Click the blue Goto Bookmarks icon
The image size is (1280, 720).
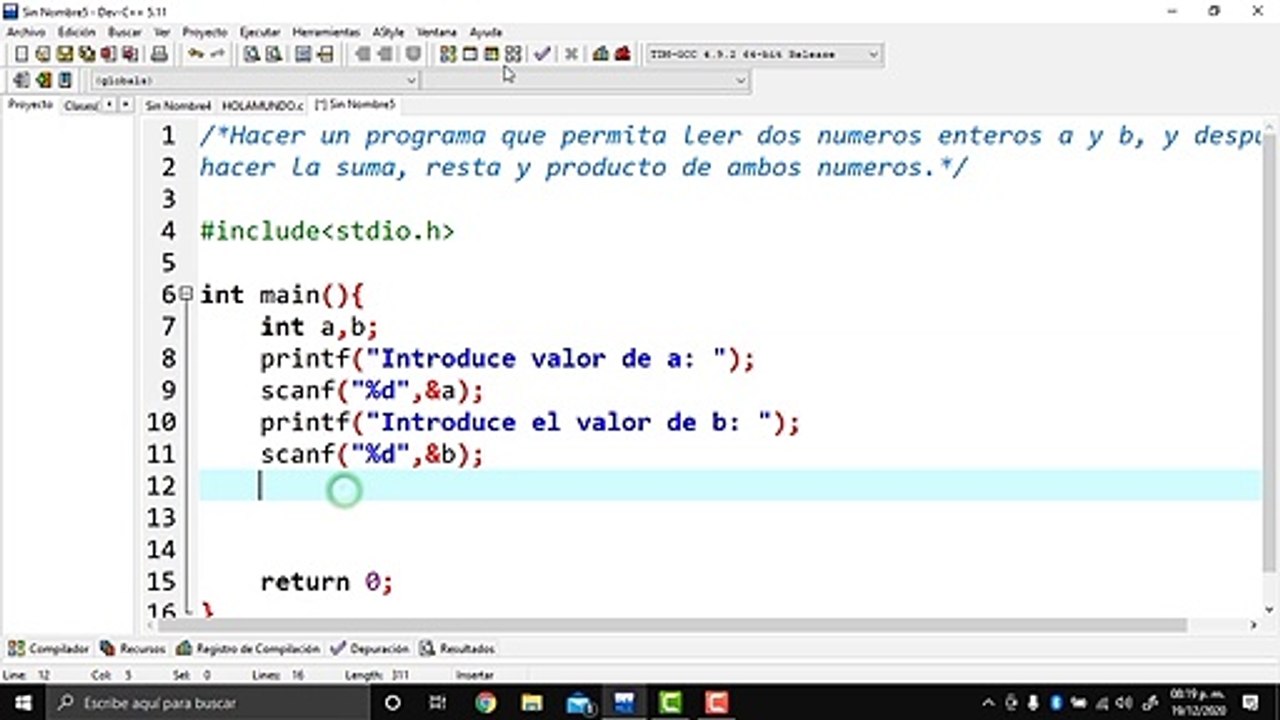pos(65,80)
